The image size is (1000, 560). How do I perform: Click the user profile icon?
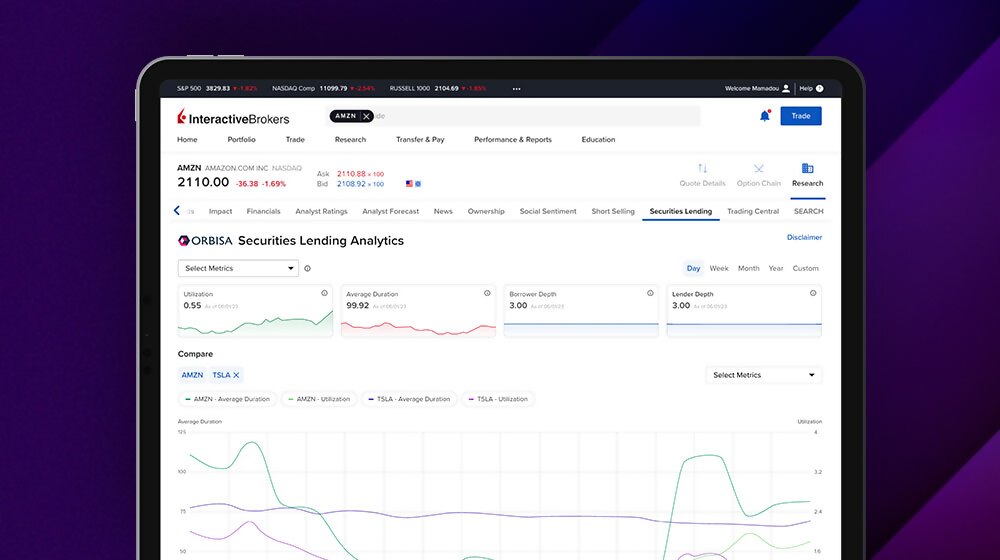[786, 88]
